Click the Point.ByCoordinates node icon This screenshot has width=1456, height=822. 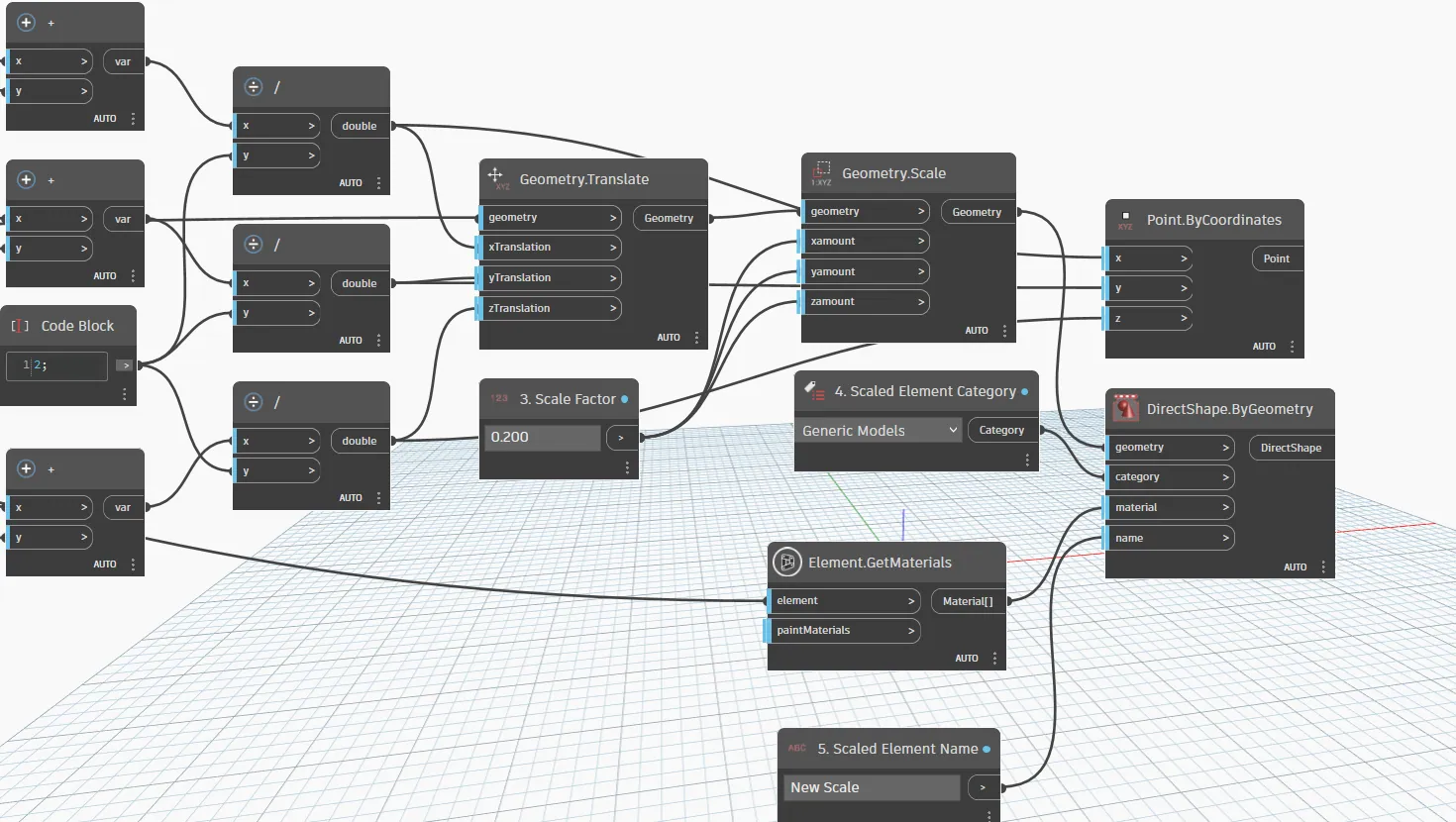click(x=1125, y=220)
